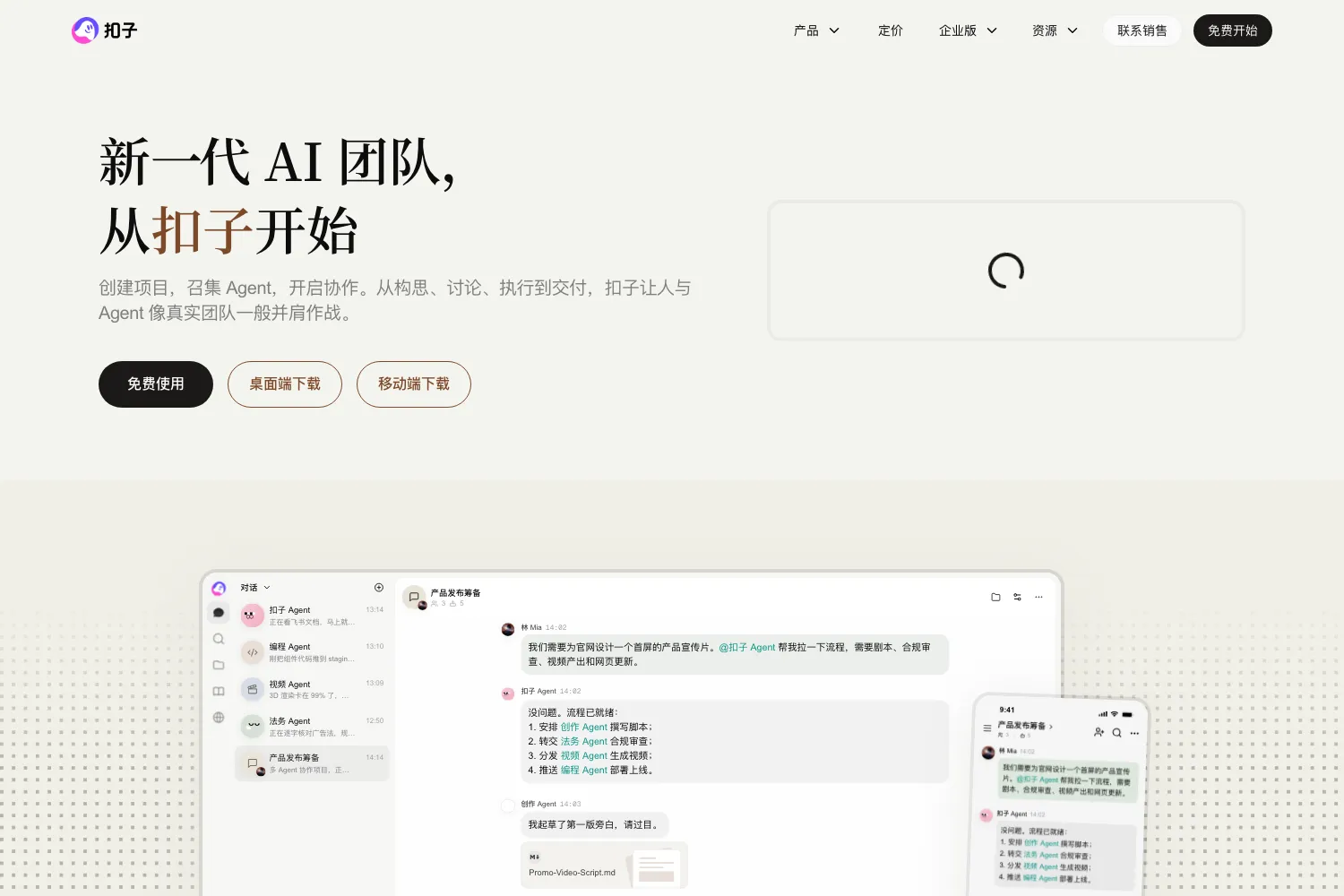Click the 联系销售 button

1142,30
